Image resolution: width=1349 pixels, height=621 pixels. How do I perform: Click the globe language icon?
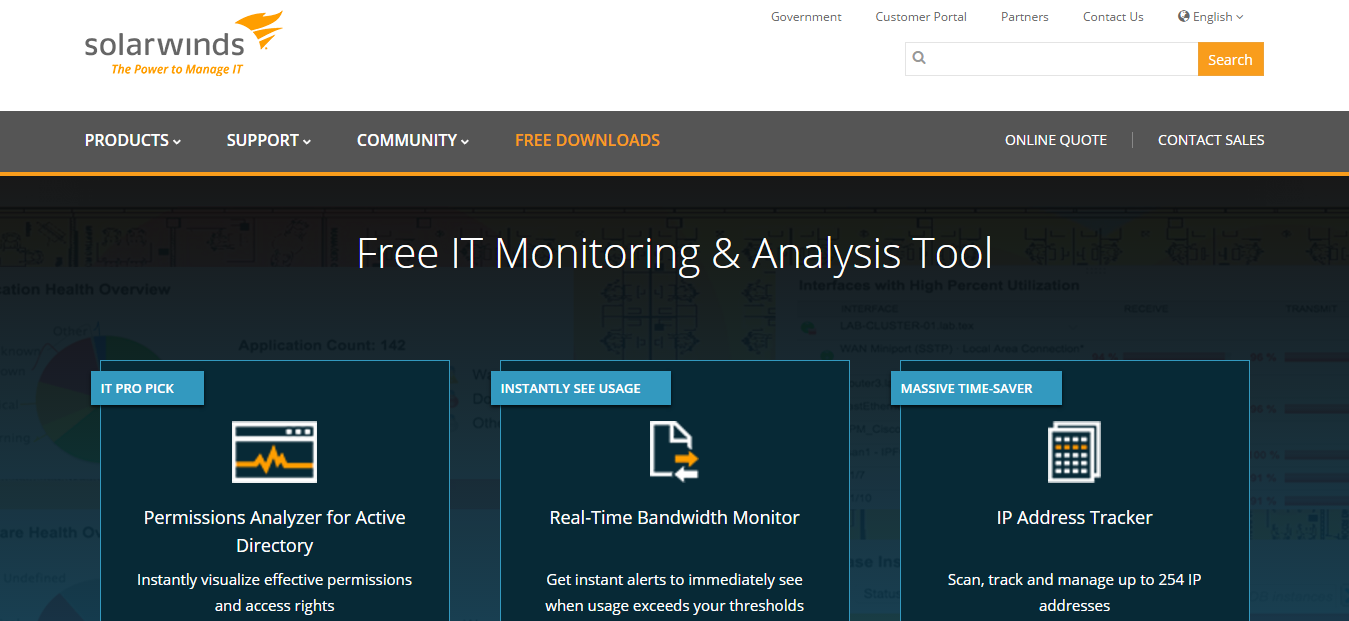point(1184,16)
